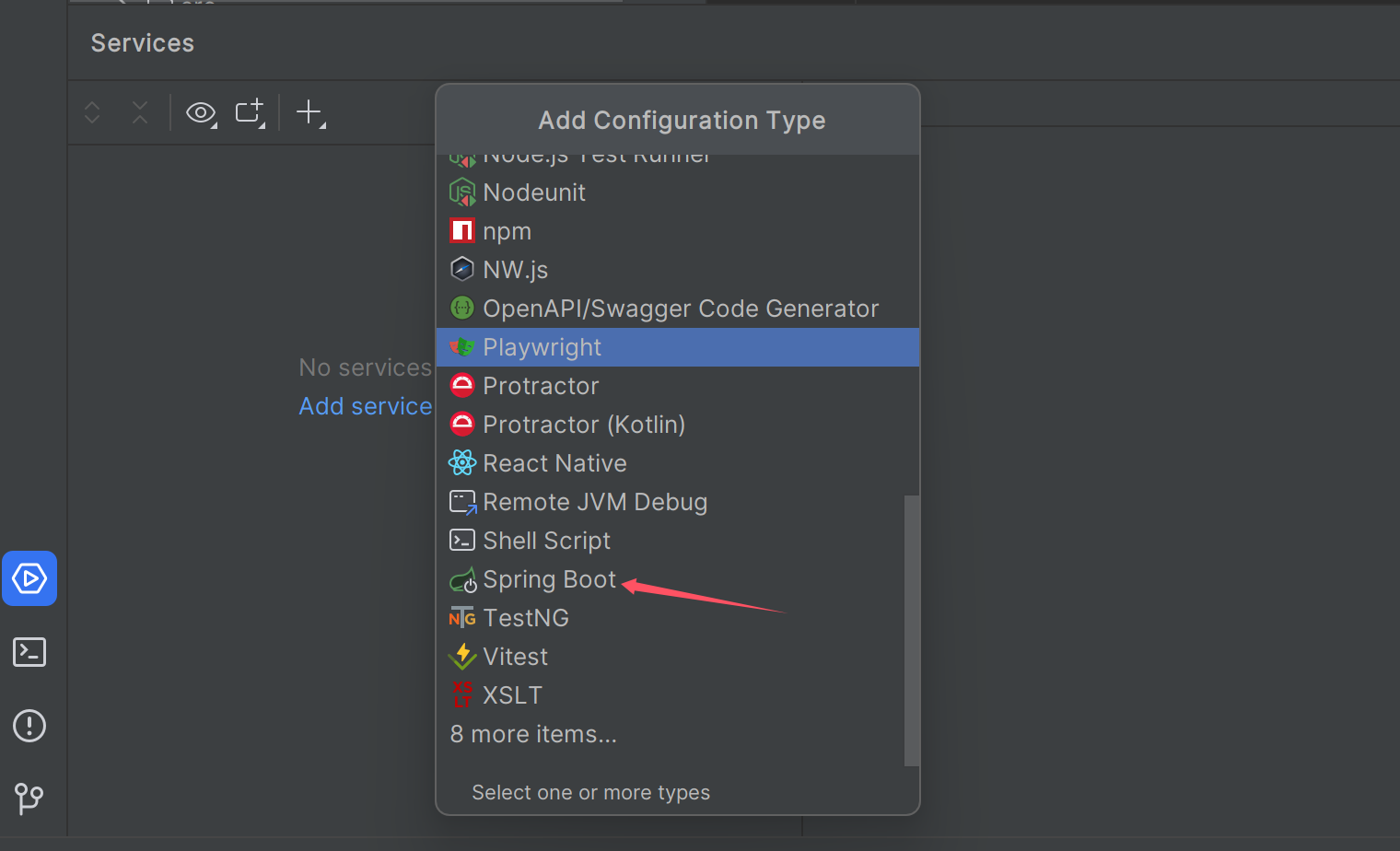This screenshot has height=851, width=1400.
Task: Click the Shell Script terminal icon
Action: pyautogui.click(x=462, y=540)
